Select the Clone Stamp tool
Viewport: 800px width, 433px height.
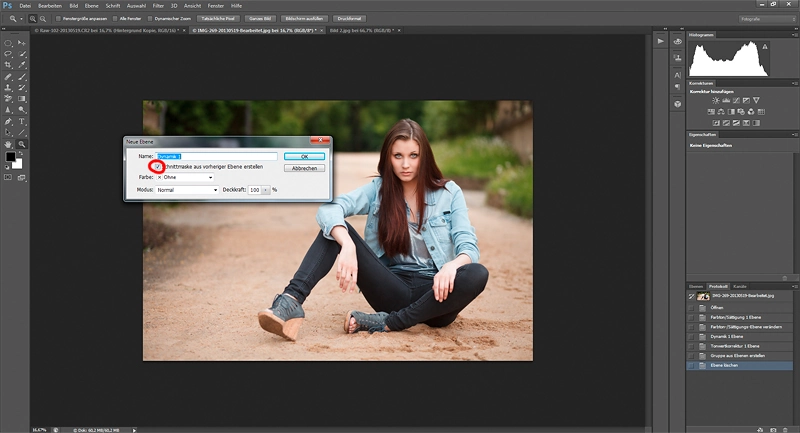[x=8, y=88]
